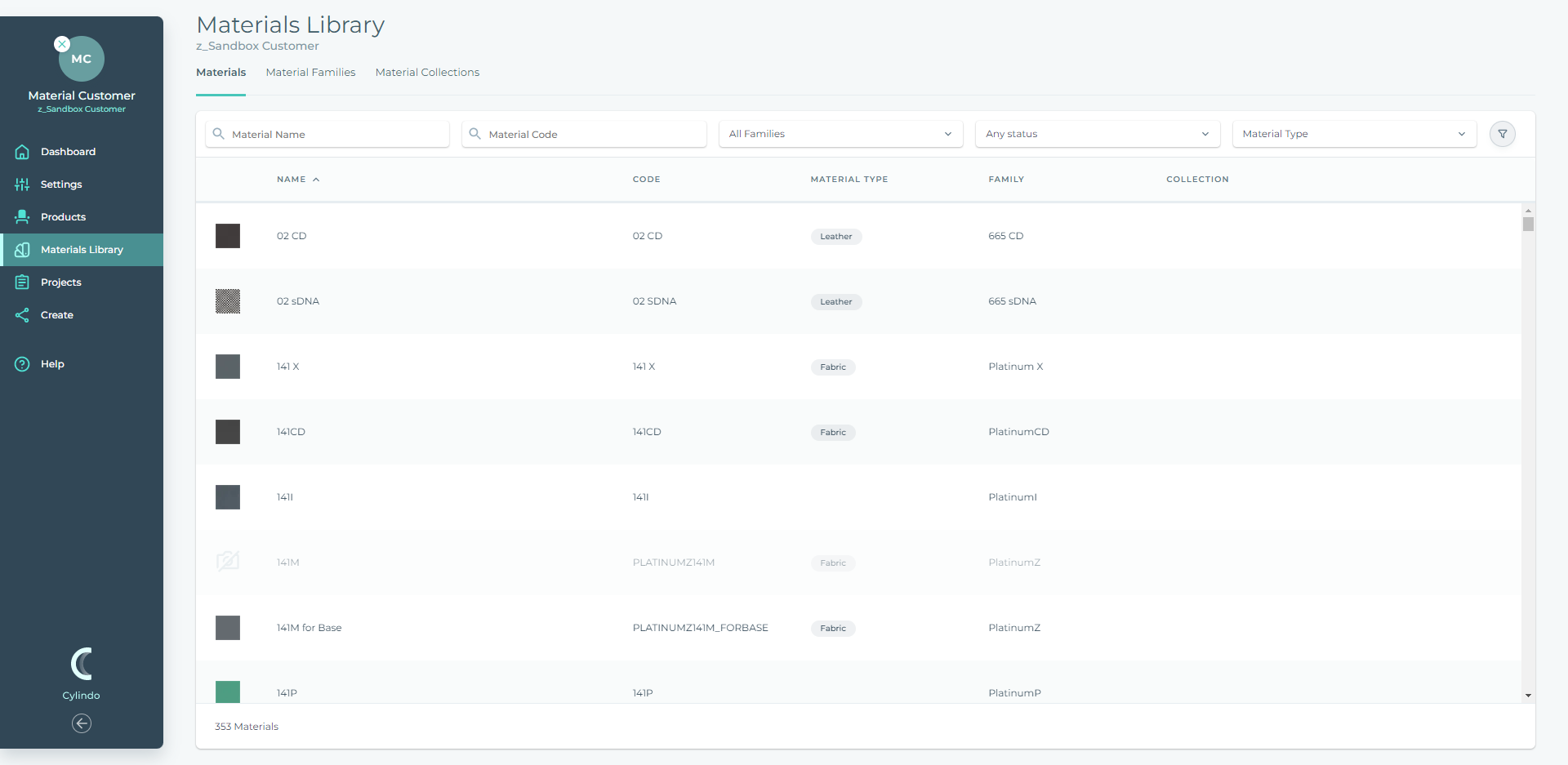
Task: Switch to the Material Families tab
Action: point(310,73)
